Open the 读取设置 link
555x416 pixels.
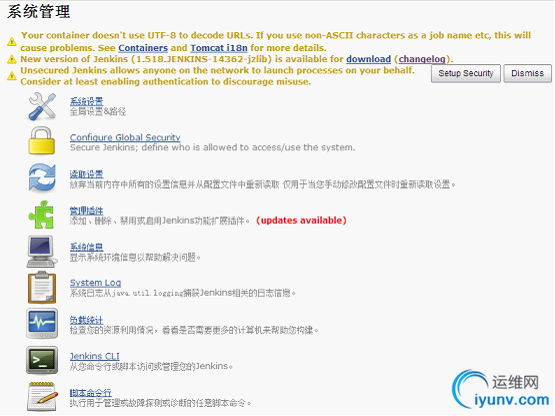86,174
